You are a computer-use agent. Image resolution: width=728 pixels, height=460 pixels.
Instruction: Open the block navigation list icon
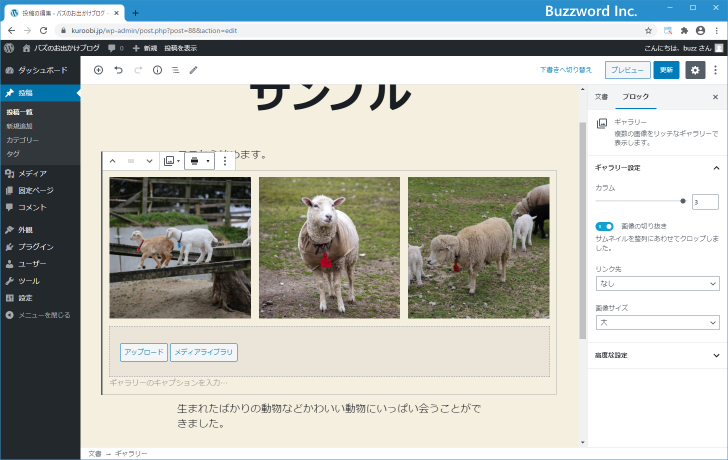175,70
